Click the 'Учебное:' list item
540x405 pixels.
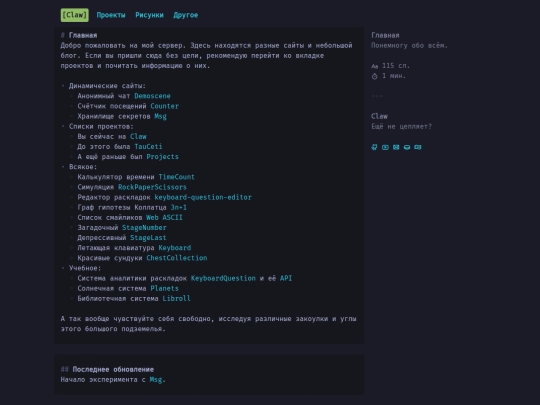(85, 268)
